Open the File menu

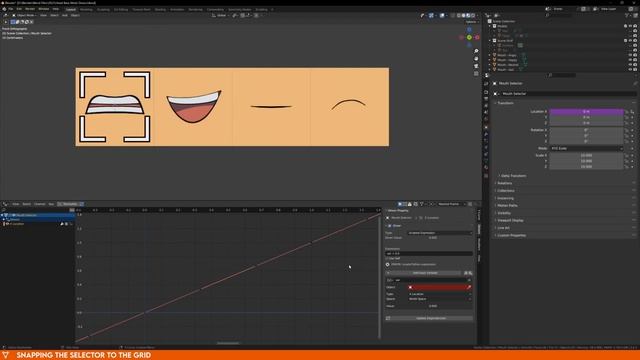pos(11,9)
